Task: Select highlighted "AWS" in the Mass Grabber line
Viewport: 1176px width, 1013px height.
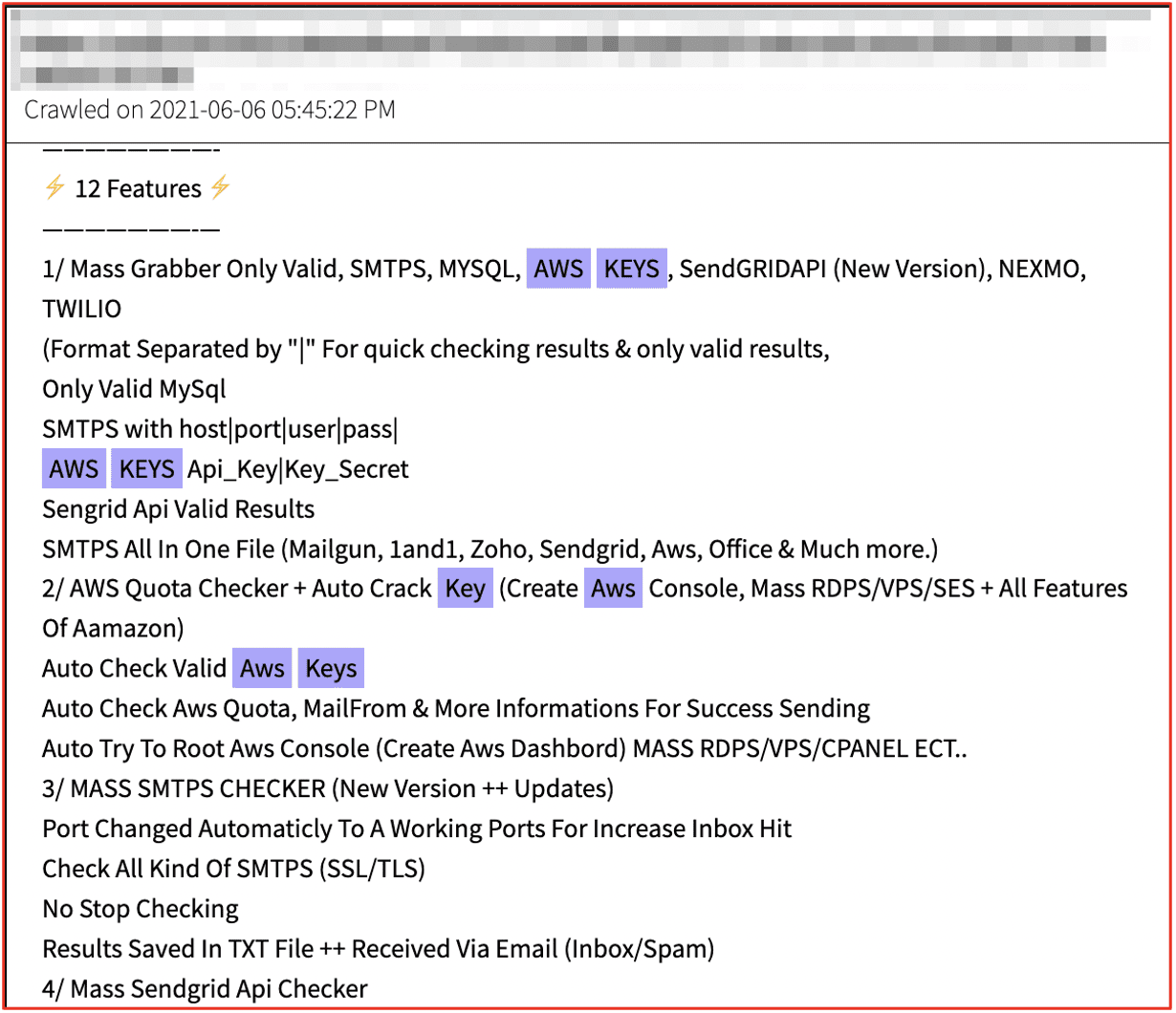Action: (558, 269)
